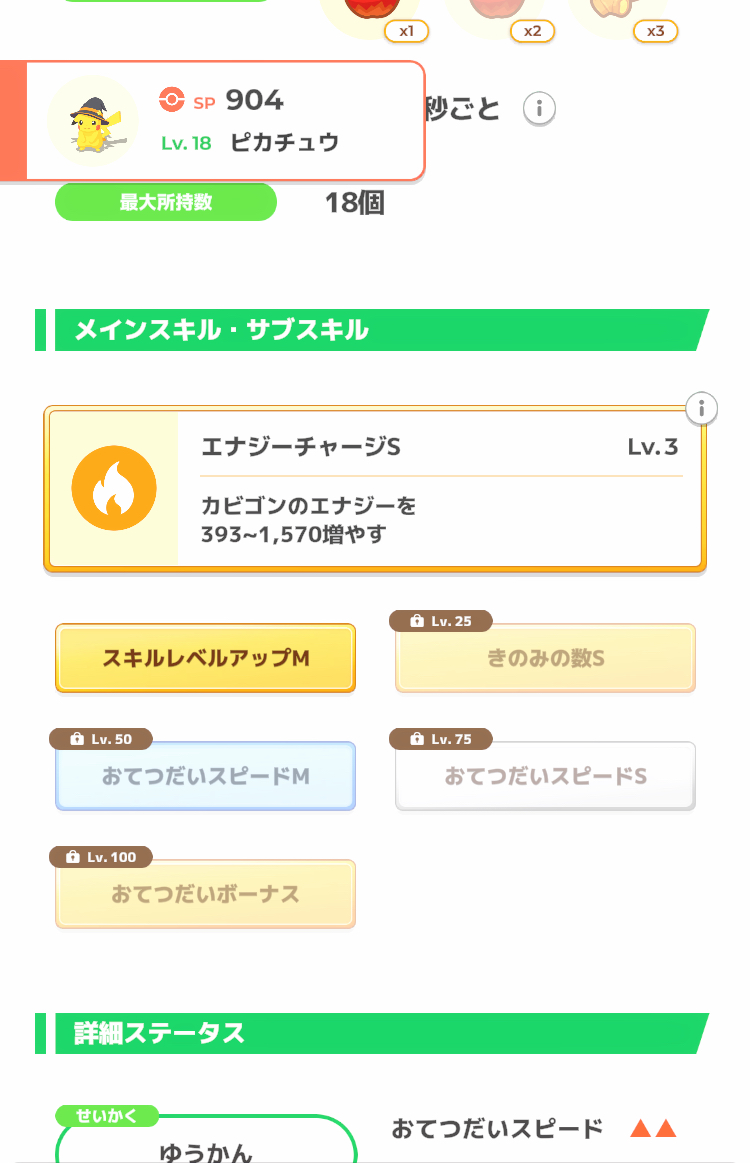Viewport: 750px width, 1163px height.
Task: Select the locked きのみの数S sub skill
Action: click(x=545, y=659)
